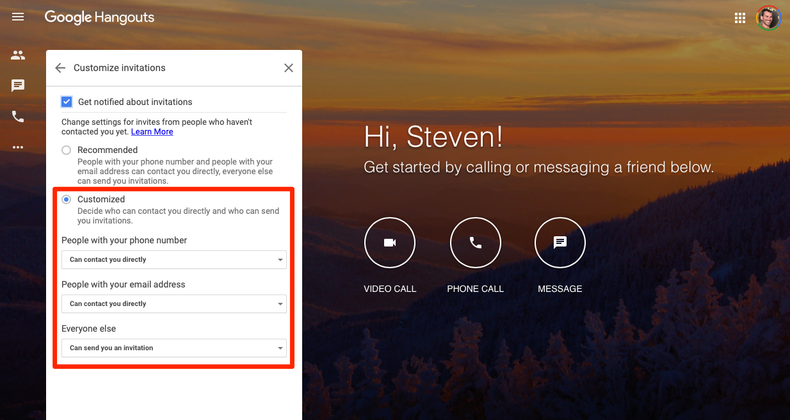Start a phone call
Screen dimensions: 790x420
tap(475, 243)
